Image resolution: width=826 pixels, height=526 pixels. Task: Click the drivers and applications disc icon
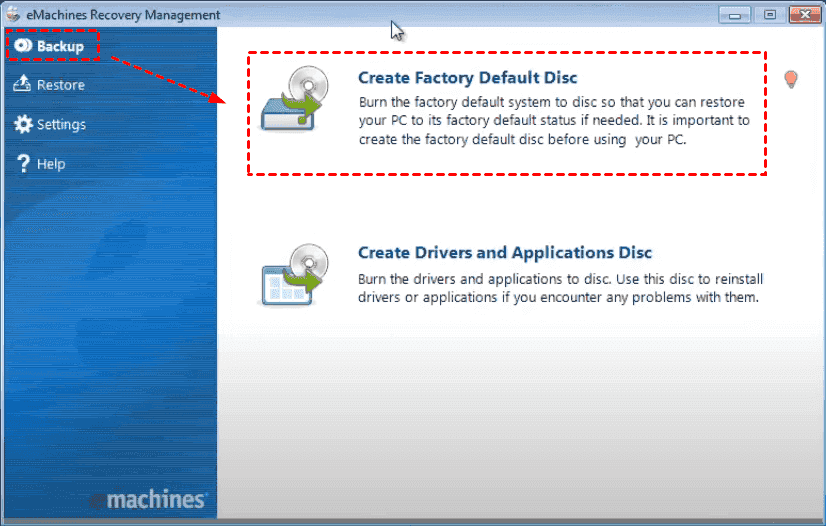[x=295, y=275]
